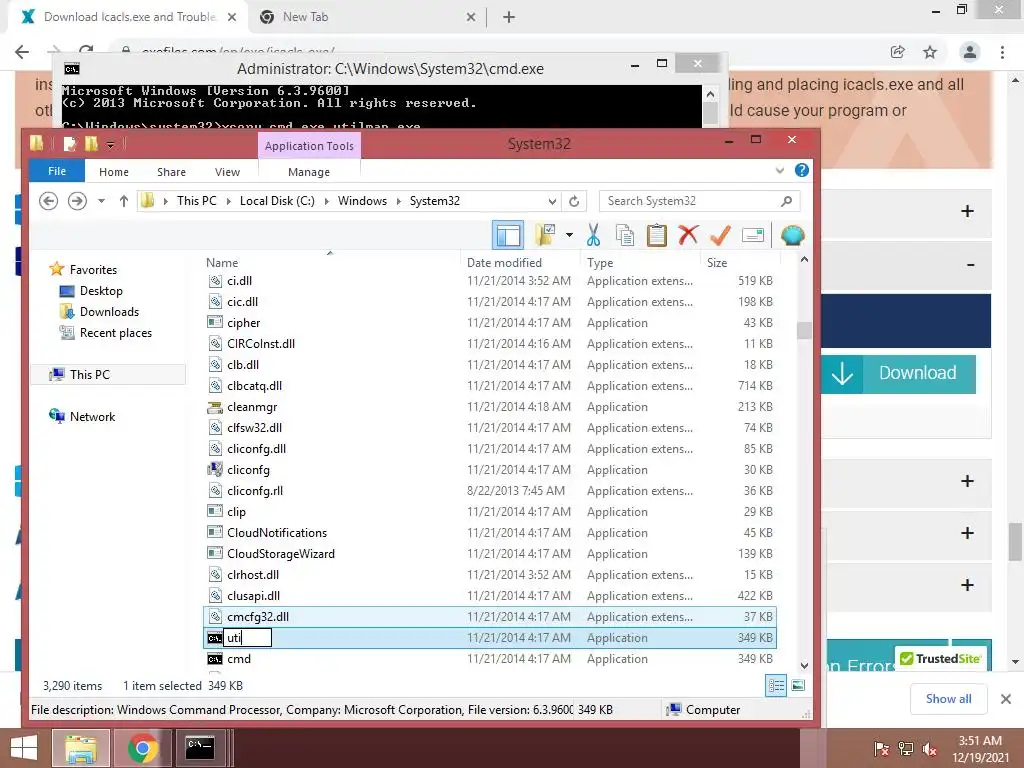This screenshot has height=768, width=1024.
Task: Click Local Disk (C:) breadcrumb segment
Action: (277, 200)
